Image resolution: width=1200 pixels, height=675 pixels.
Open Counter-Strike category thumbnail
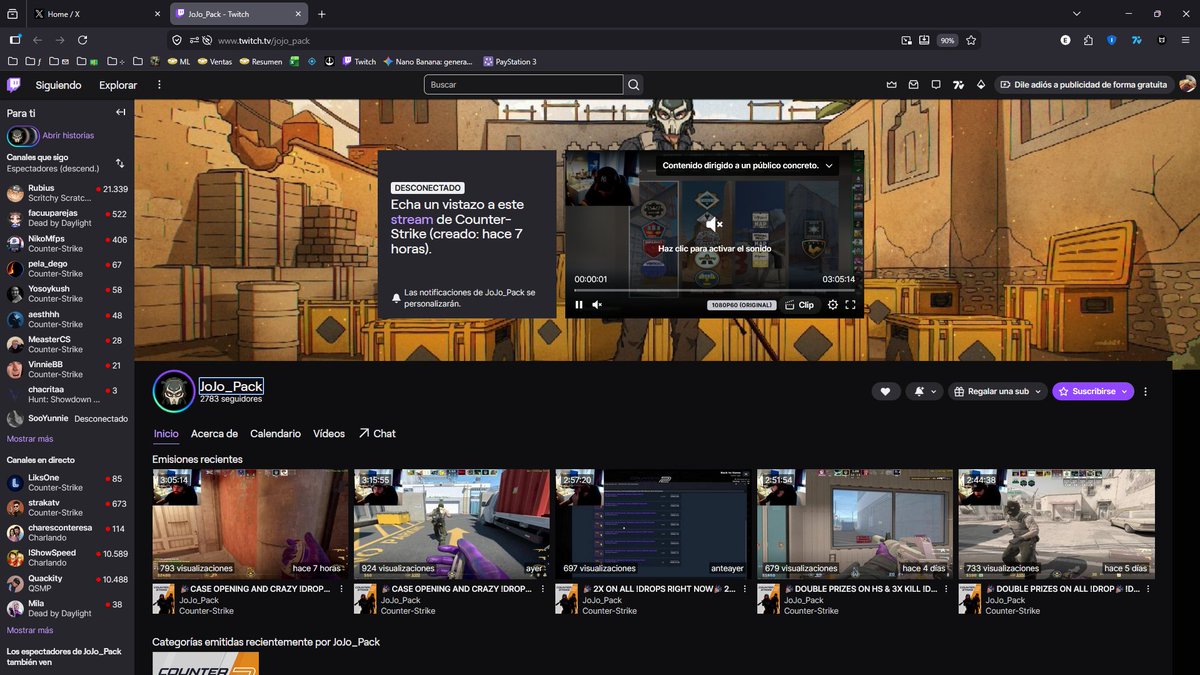(x=205, y=664)
